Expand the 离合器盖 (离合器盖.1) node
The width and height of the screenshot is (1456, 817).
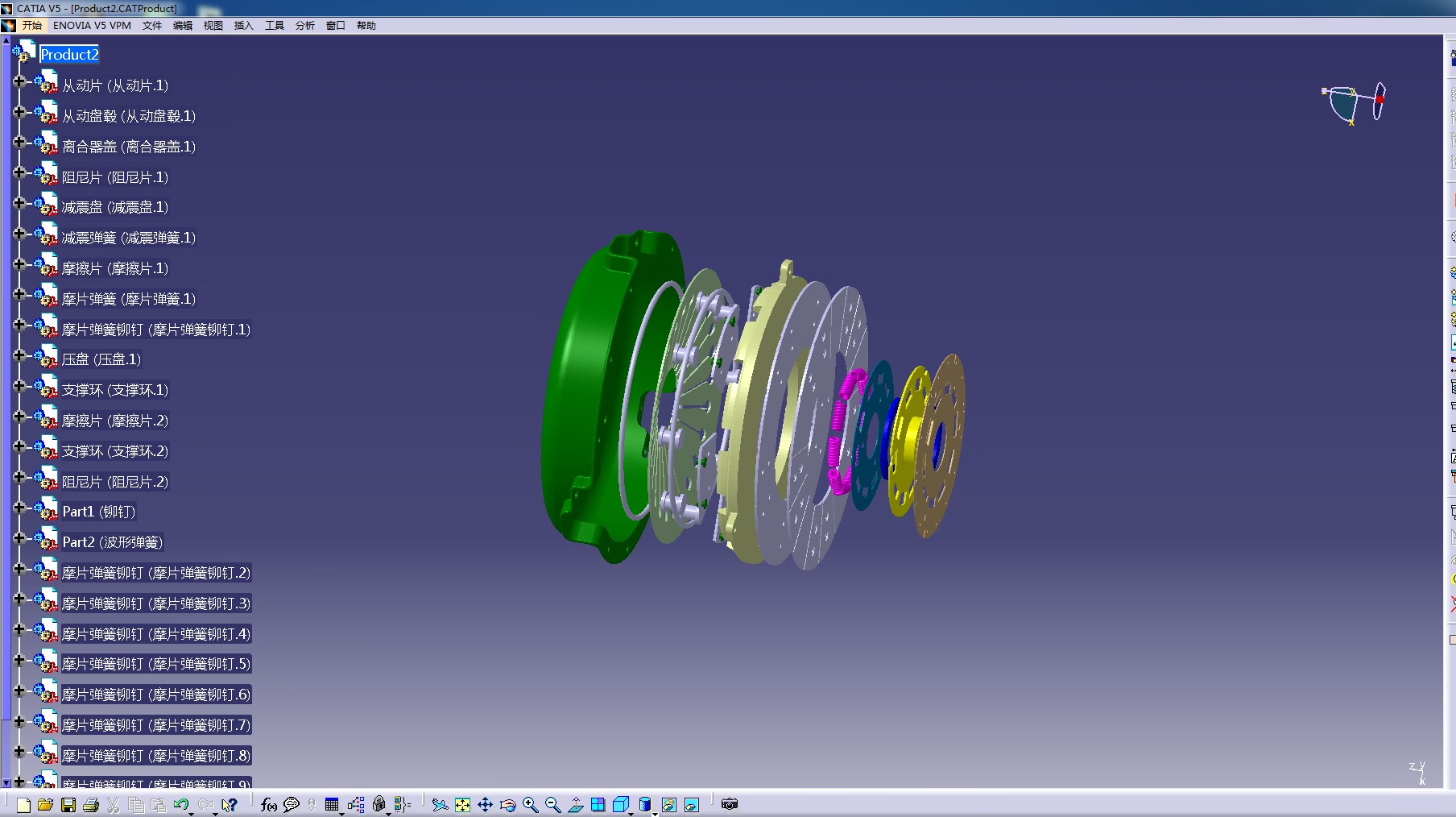point(19,142)
